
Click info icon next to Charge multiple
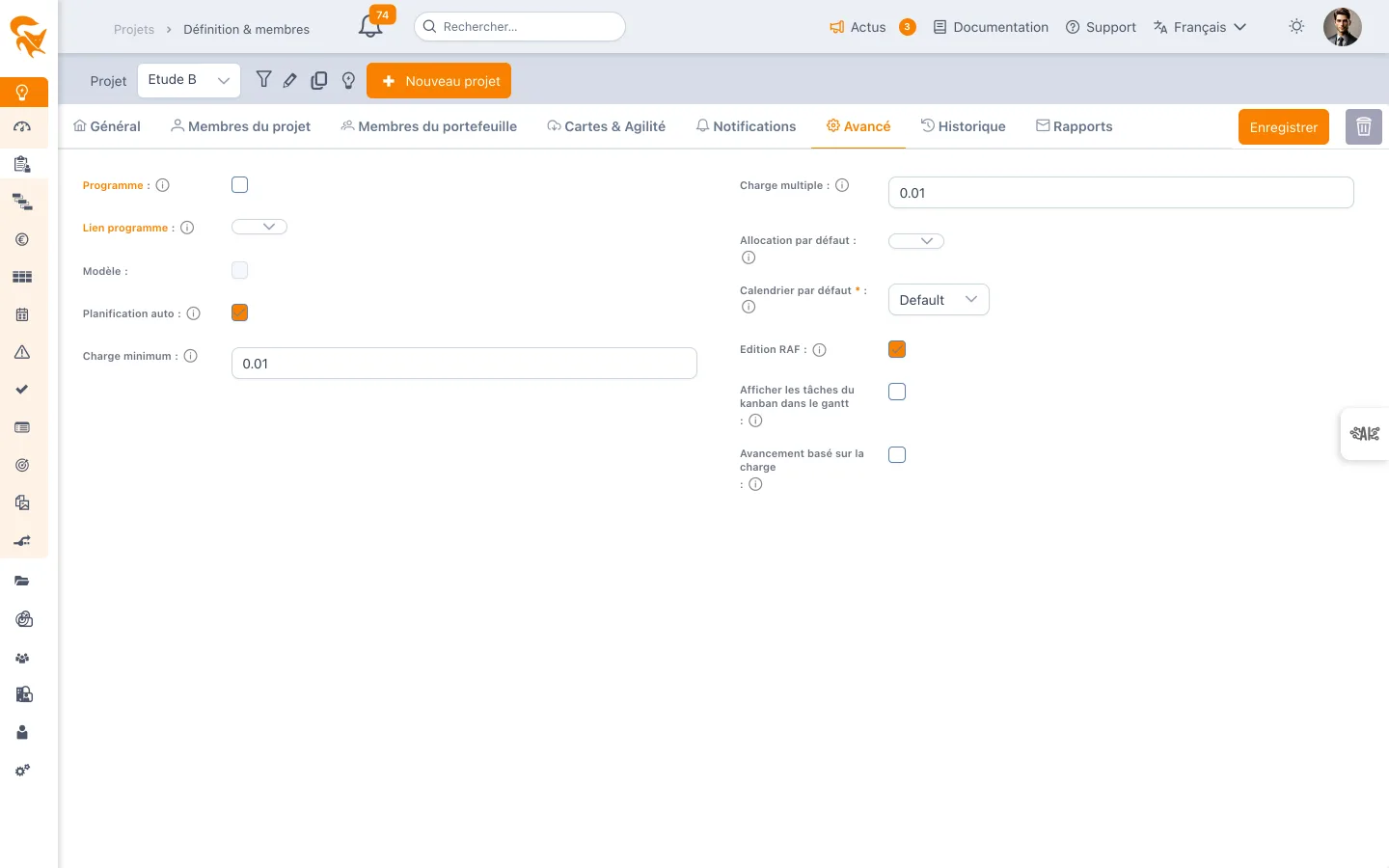842,185
